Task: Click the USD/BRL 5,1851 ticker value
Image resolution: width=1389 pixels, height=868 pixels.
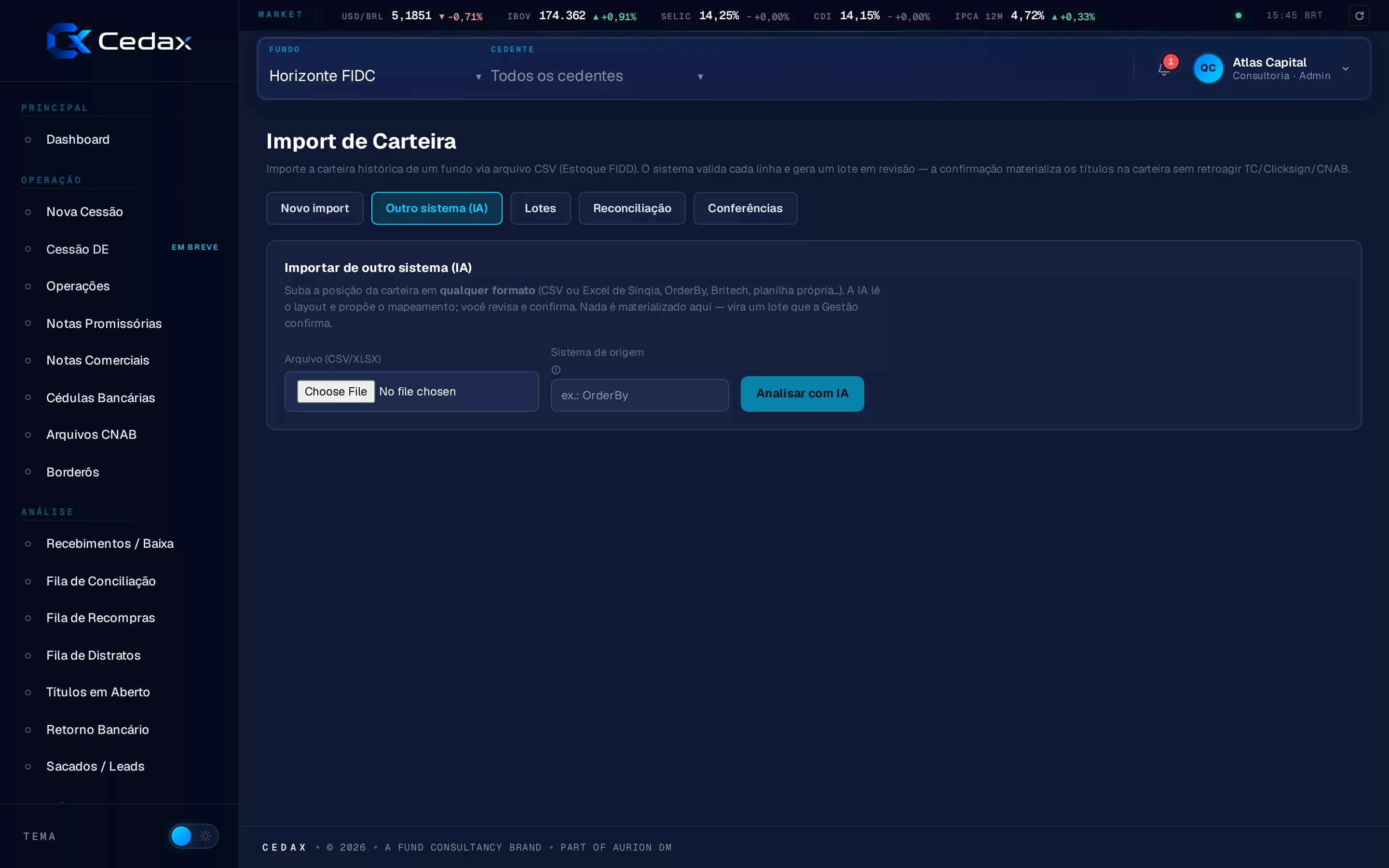Action: [411, 15]
